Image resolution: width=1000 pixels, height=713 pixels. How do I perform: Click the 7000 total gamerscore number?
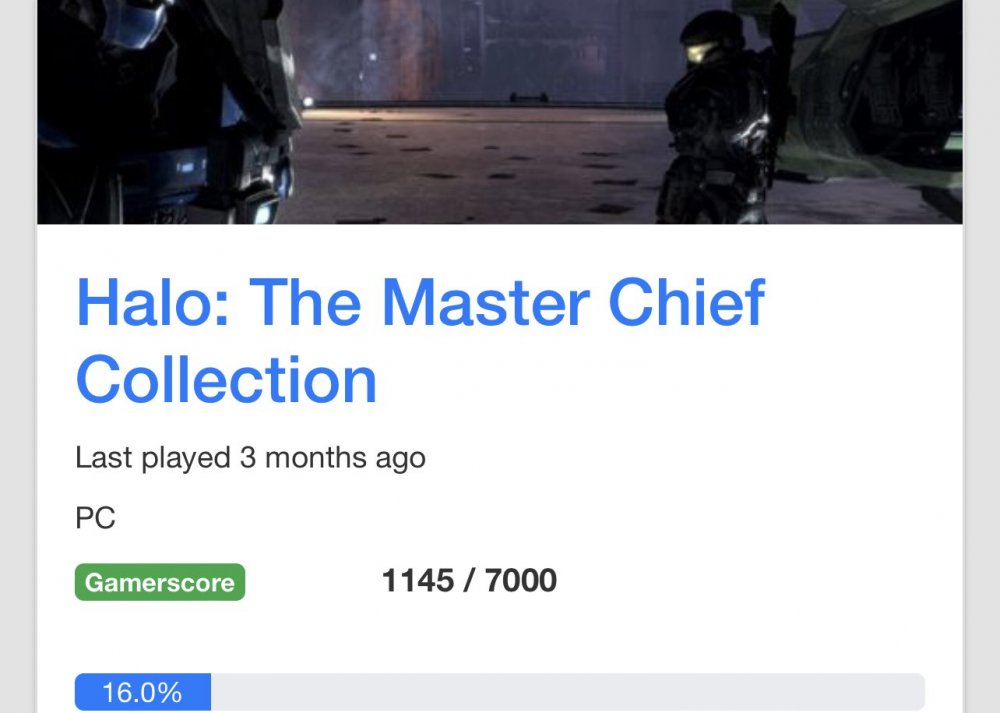[521, 581]
